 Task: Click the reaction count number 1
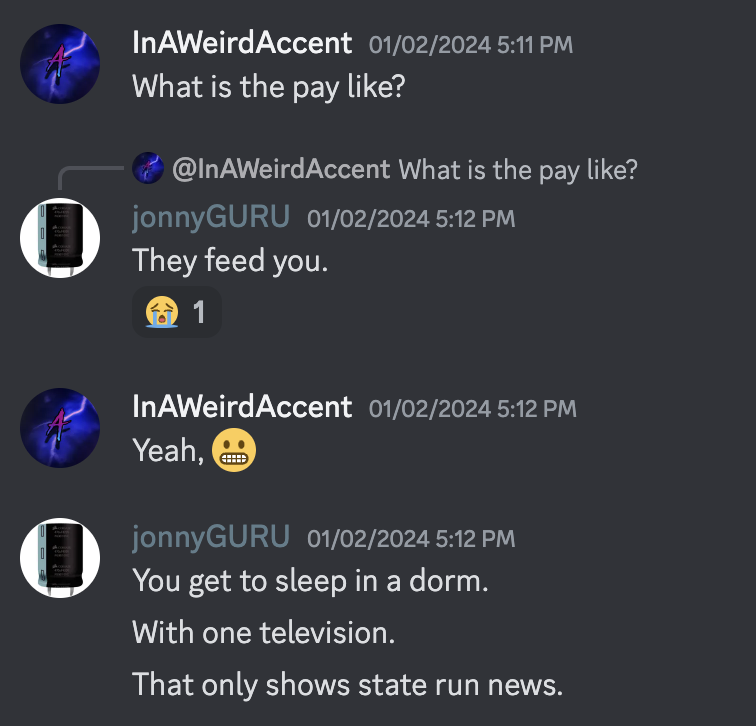199,312
